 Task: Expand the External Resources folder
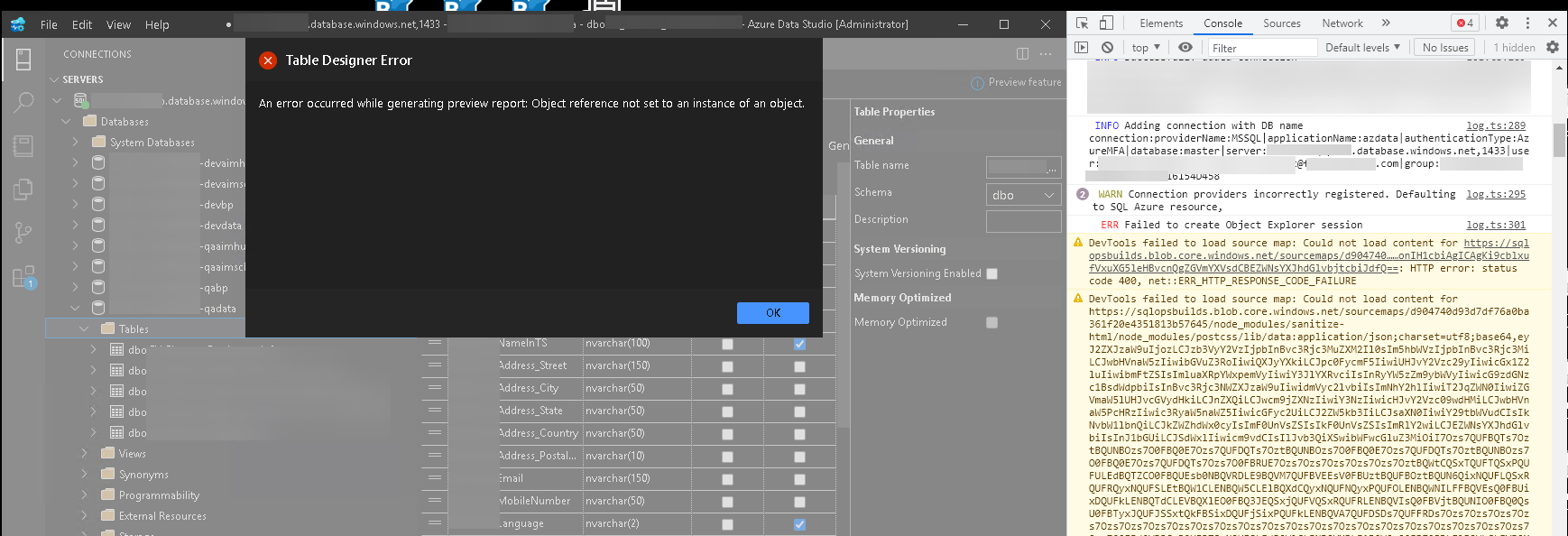tap(84, 515)
